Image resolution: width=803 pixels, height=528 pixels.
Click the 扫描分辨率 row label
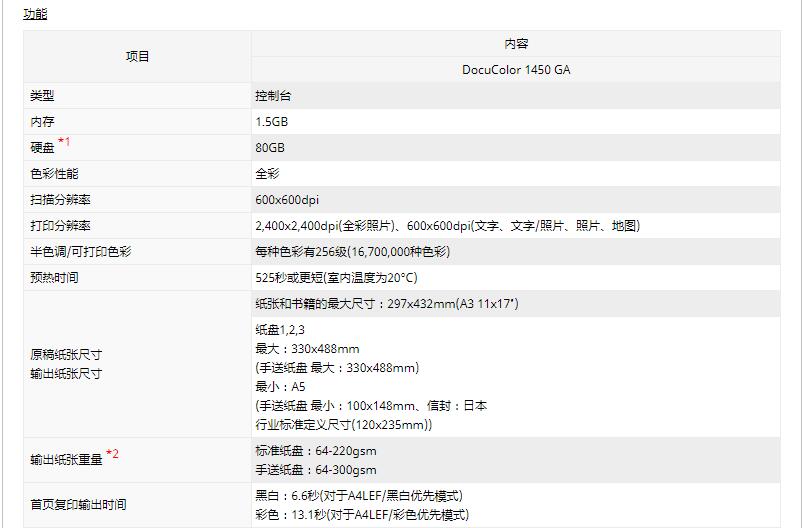(60, 200)
